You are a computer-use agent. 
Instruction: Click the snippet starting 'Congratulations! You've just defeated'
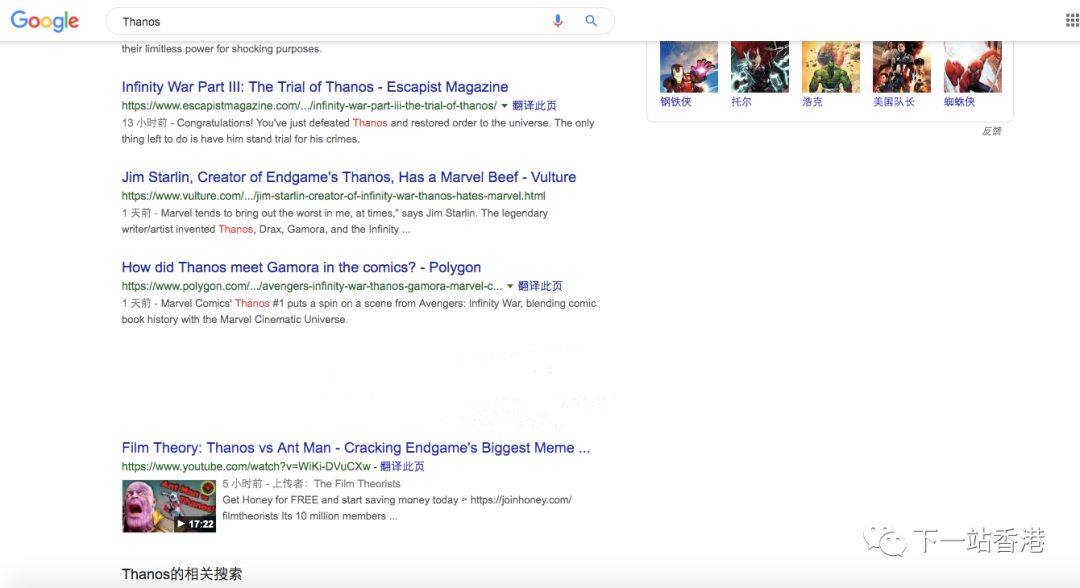point(358,131)
